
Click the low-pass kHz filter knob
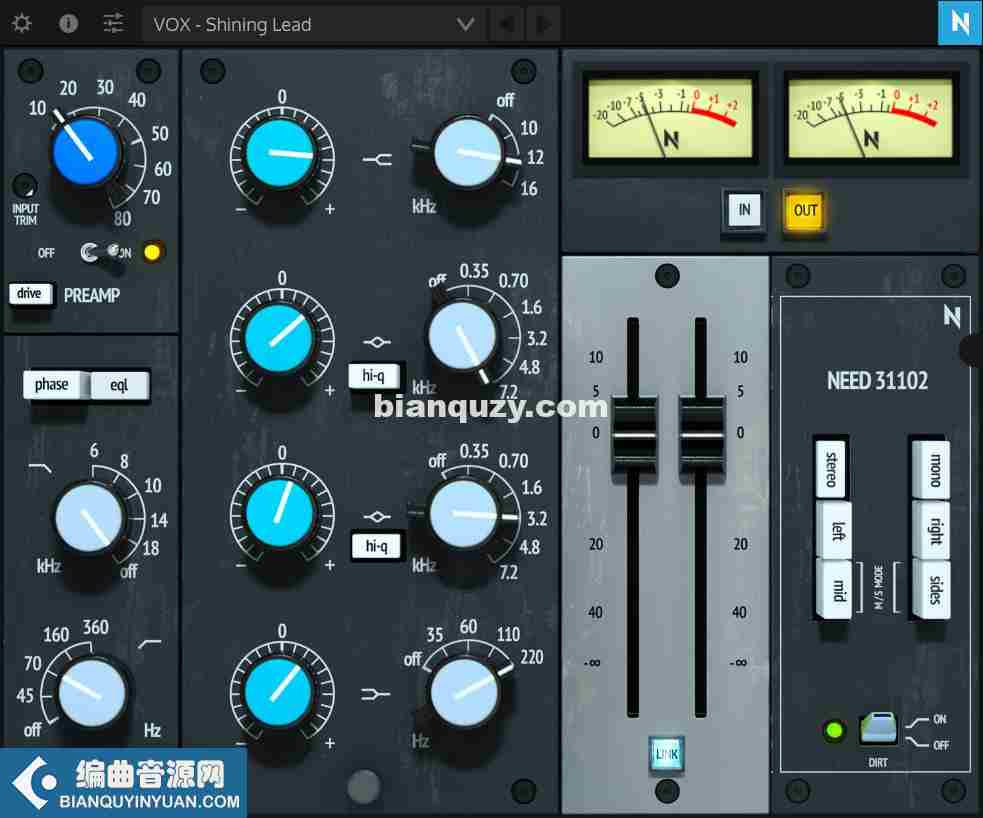tap(89, 518)
